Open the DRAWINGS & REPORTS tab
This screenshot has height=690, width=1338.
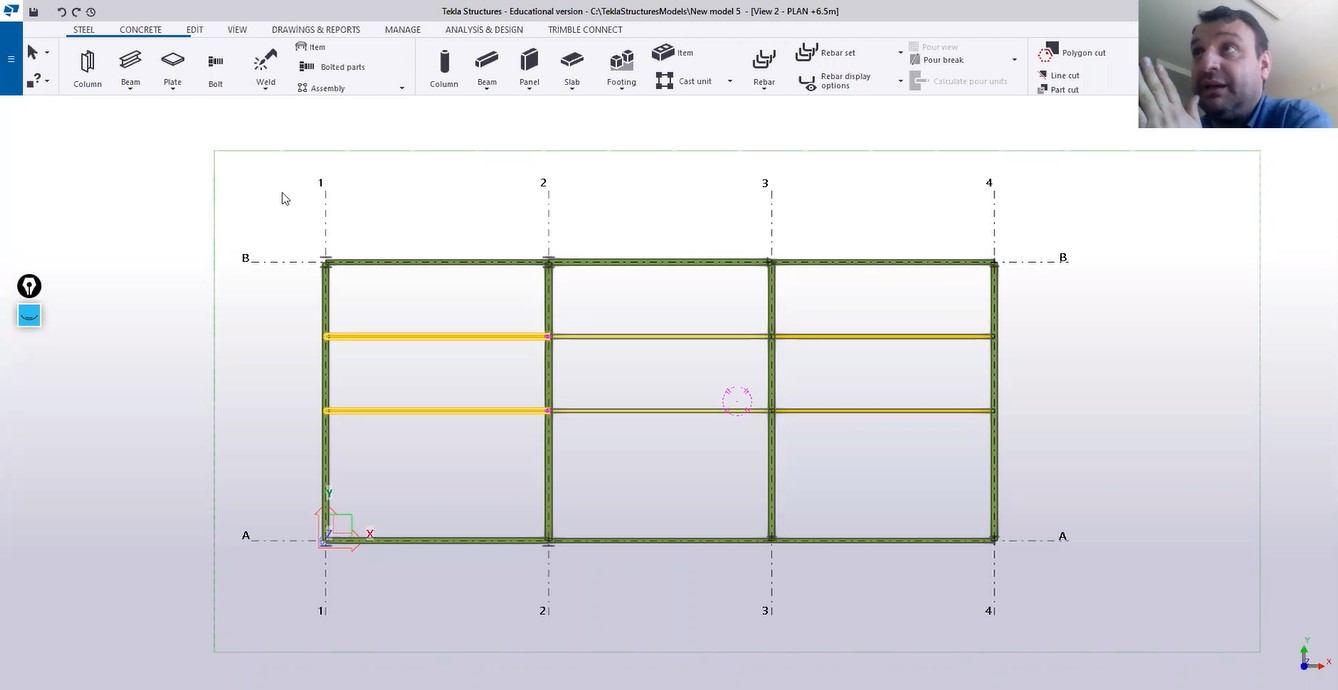[316, 29]
